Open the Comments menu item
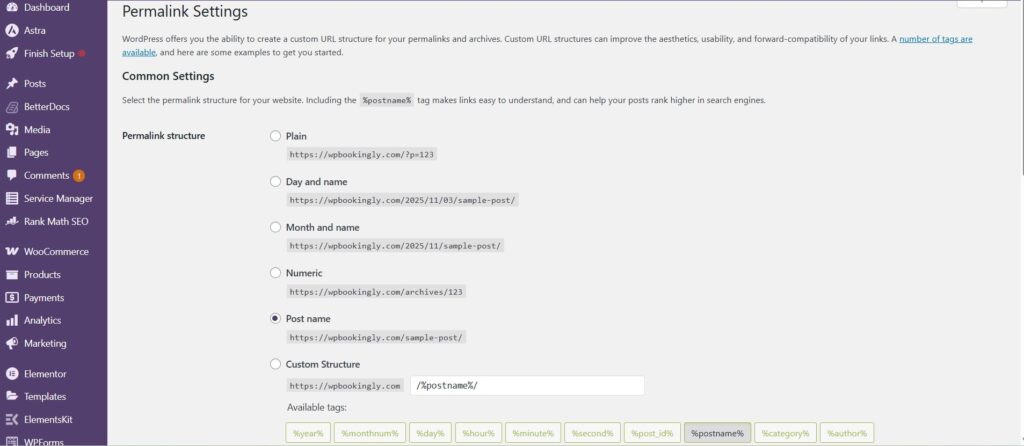This screenshot has height=446, width=1024. pyautogui.click(x=46, y=176)
